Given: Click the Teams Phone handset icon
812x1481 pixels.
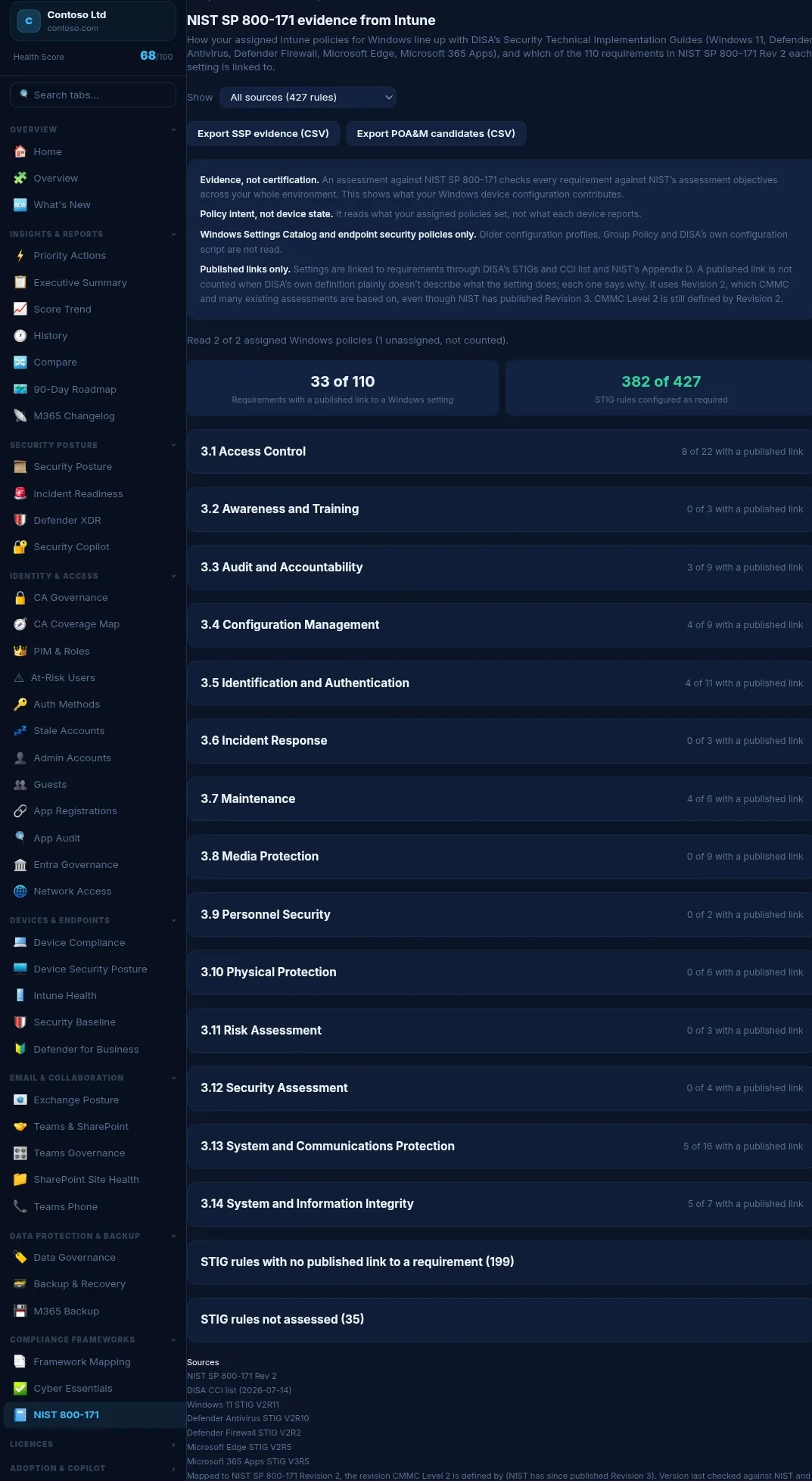Looking at the screenshot, I should [x=20, y=1207].
